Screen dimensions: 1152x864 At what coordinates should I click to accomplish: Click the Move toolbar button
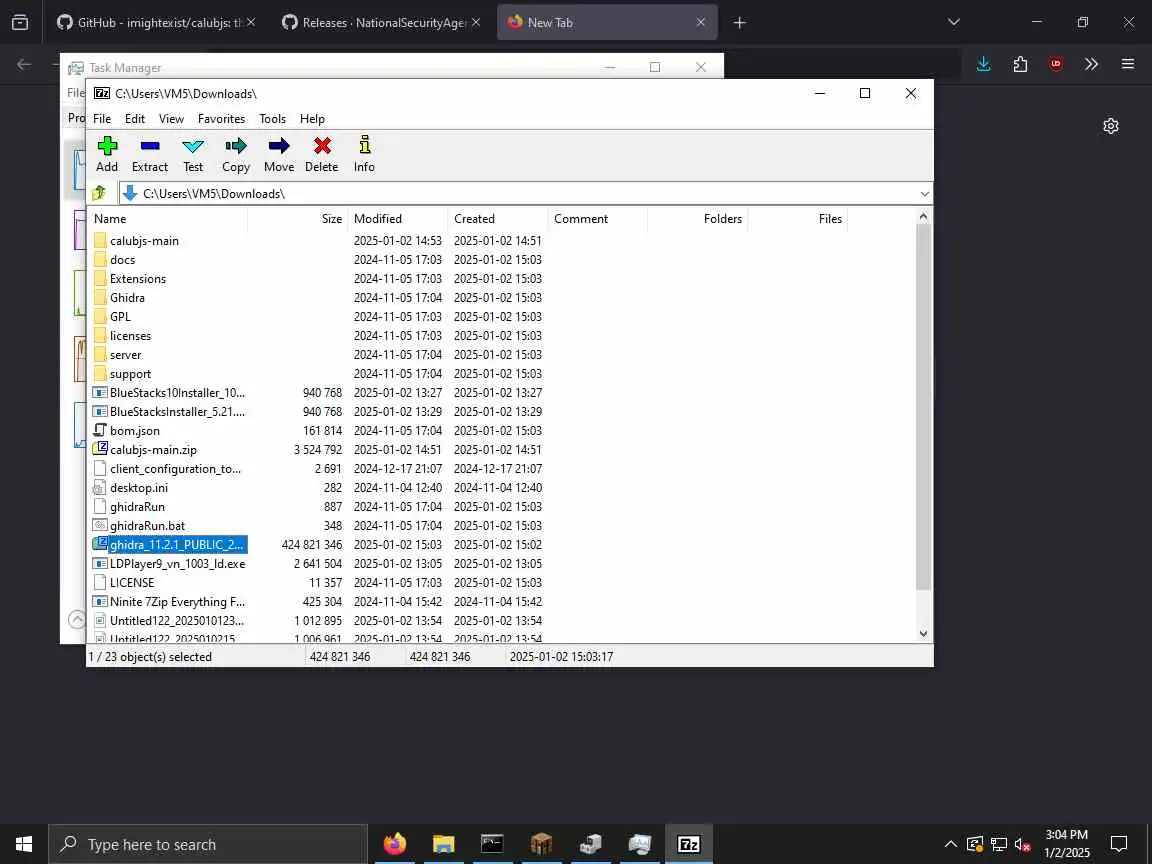(279, 155)
